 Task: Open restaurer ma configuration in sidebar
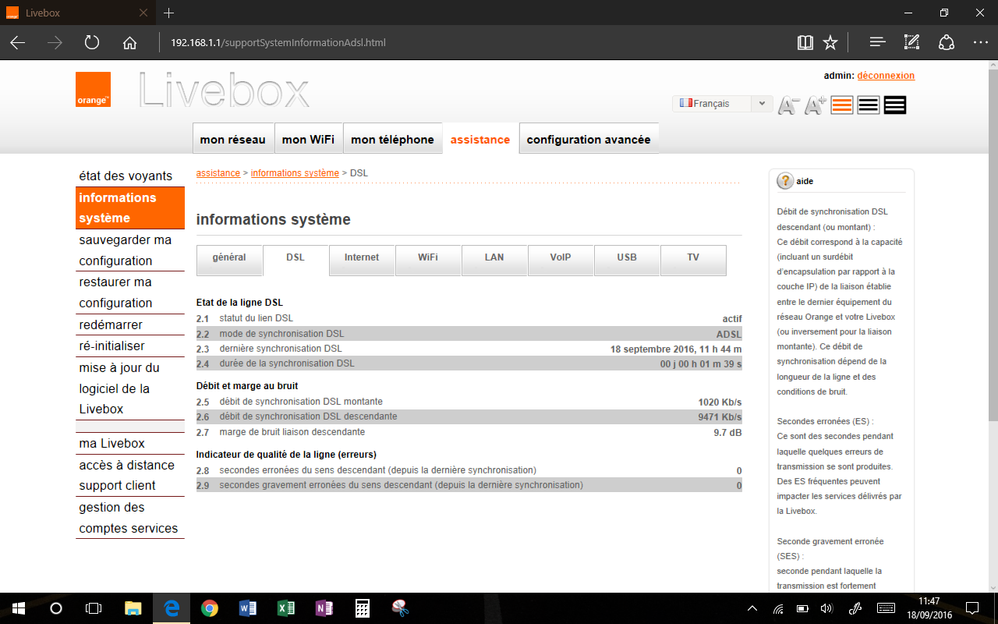[x=130, y=292]
